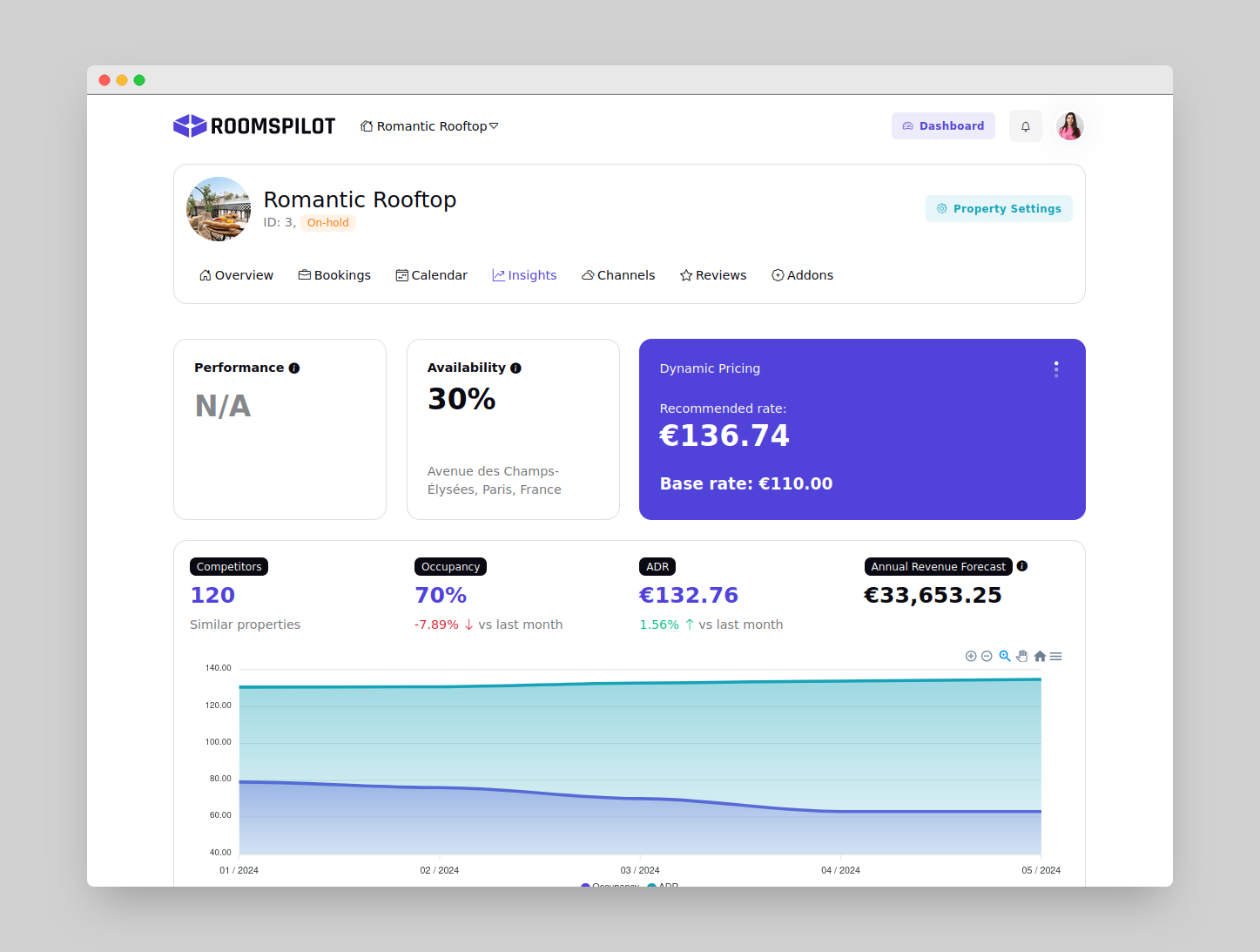Click the Availability info icon
Image resolution: width=1260 pixels, height=952 pixels.
[x=515, y=368]
